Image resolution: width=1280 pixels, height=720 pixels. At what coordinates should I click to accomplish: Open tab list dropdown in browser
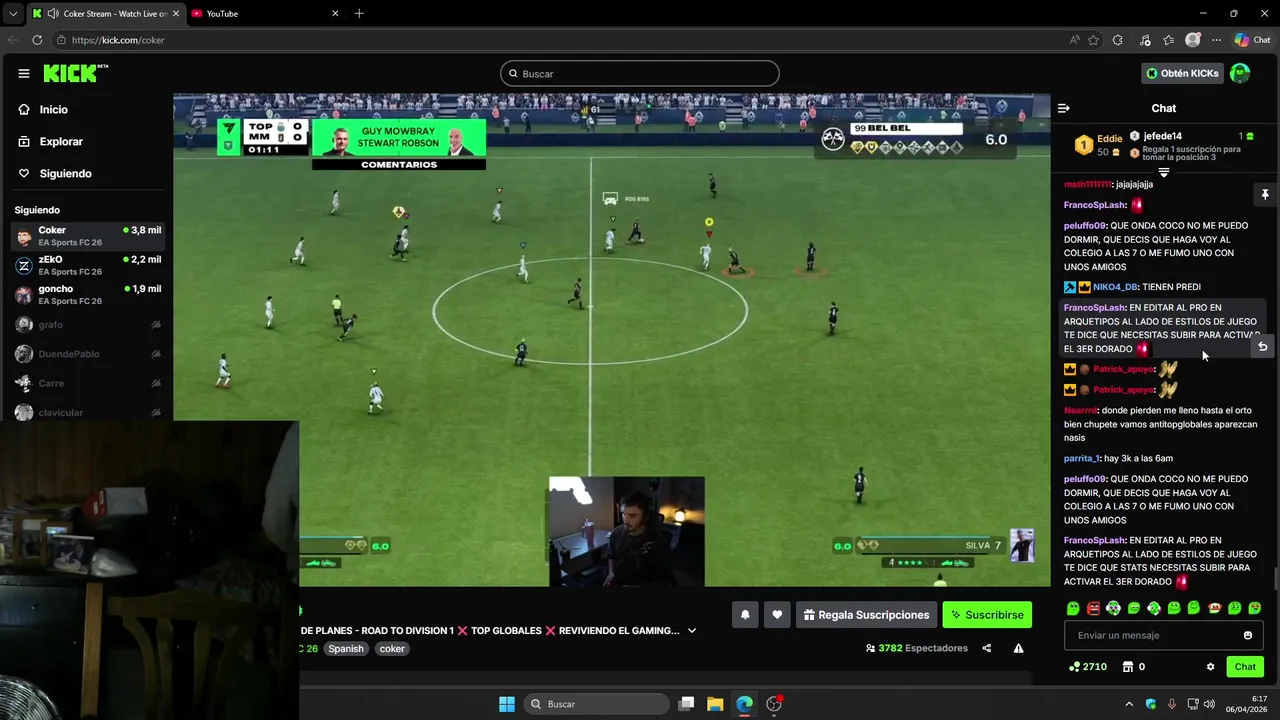pyautogui.click(x=13, y=14)
